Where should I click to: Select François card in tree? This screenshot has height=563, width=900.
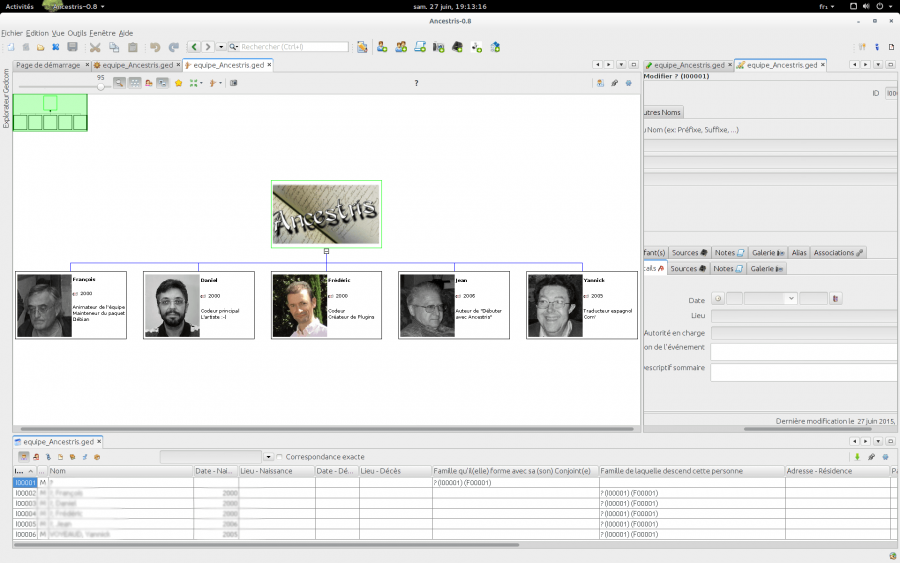click(x=71, y=305)
